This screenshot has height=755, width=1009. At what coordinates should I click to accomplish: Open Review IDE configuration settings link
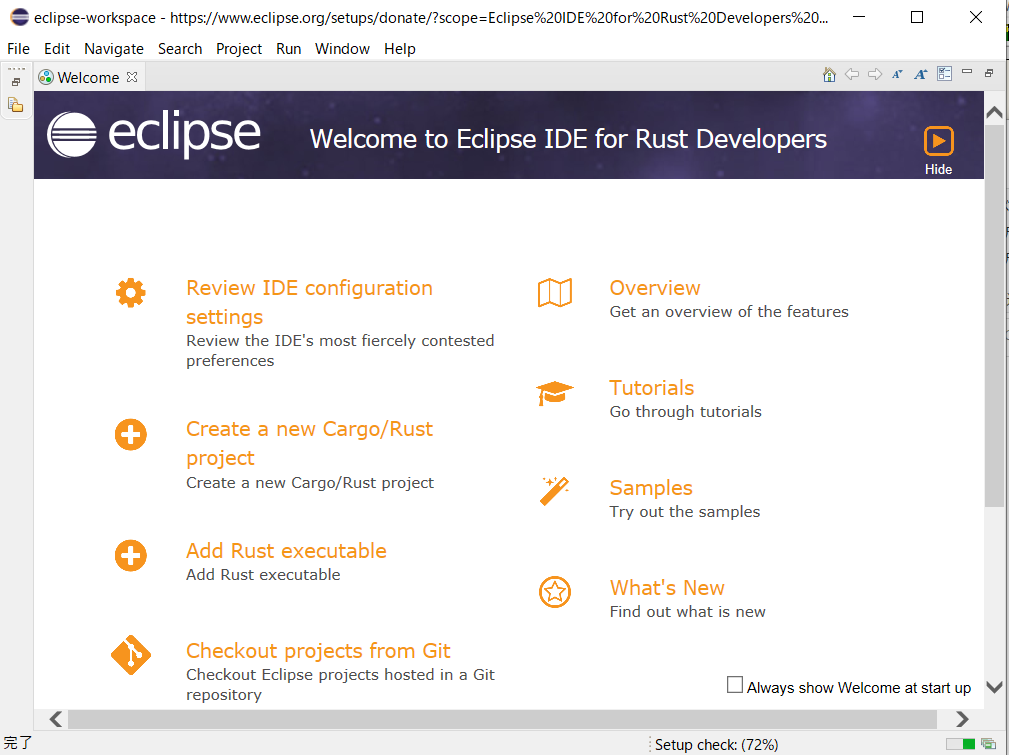point(310,303)
